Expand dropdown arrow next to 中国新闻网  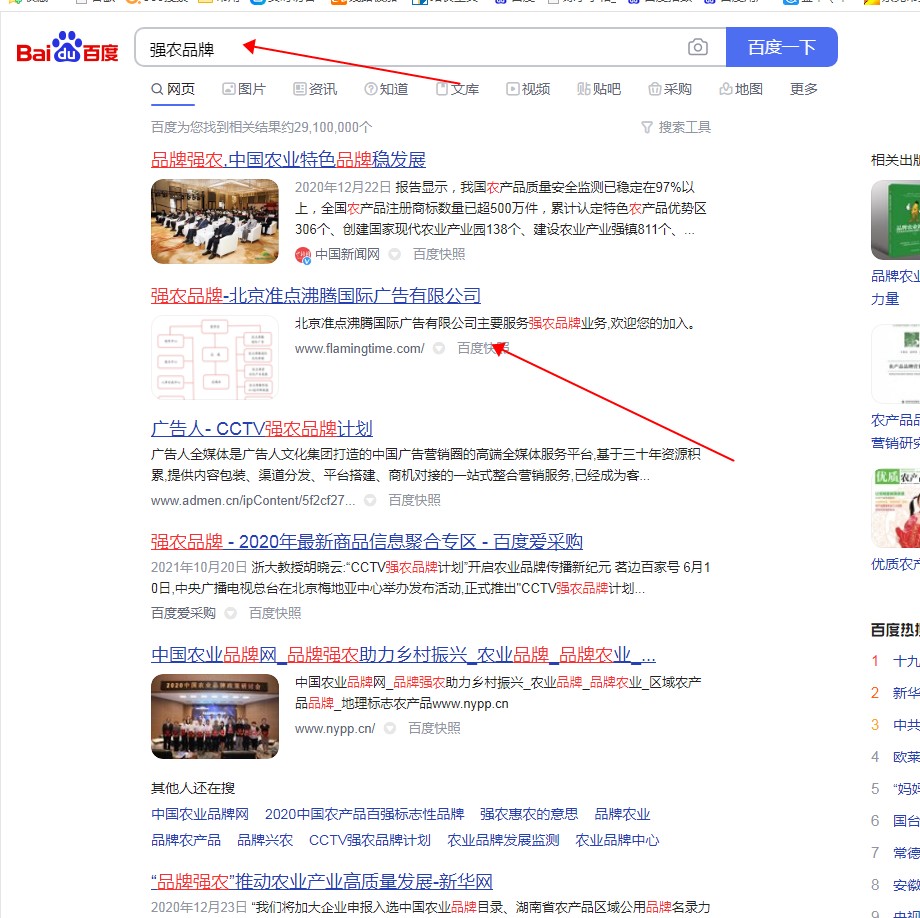(395, 255)
